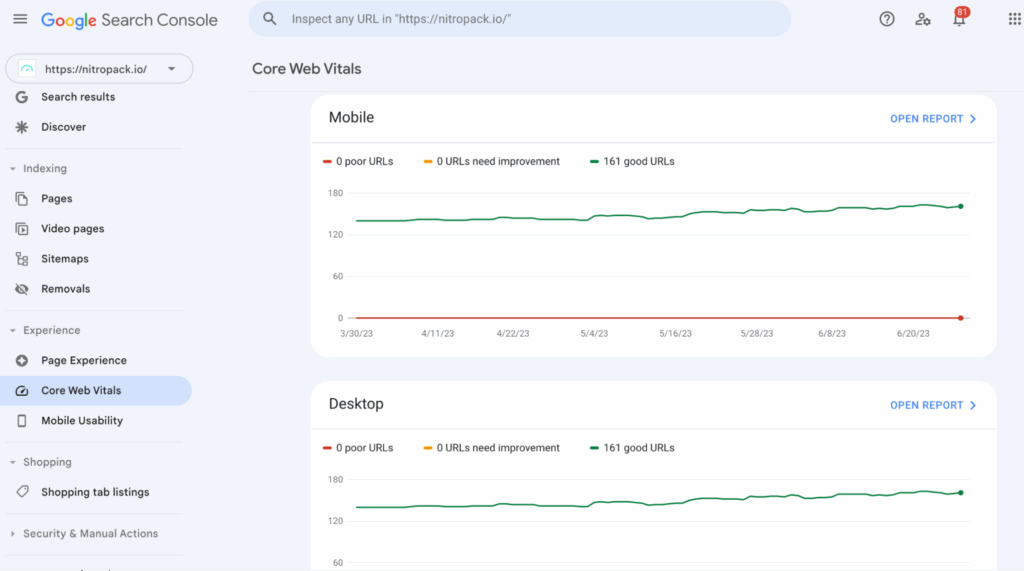Image resolution: width=1024 pixels, height=571 pixels.
Task: Click the nitropack.io property favicon
Action: [27, 69]
